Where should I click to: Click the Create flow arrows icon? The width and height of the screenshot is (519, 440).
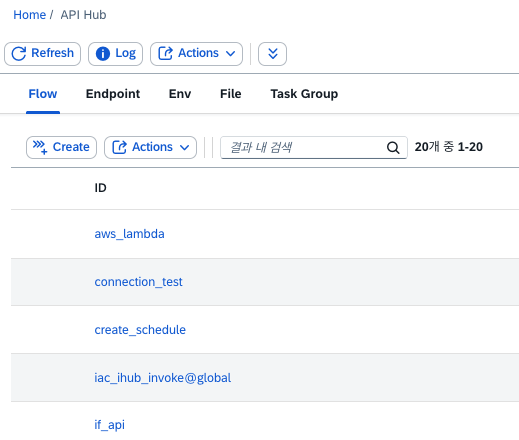40,147
